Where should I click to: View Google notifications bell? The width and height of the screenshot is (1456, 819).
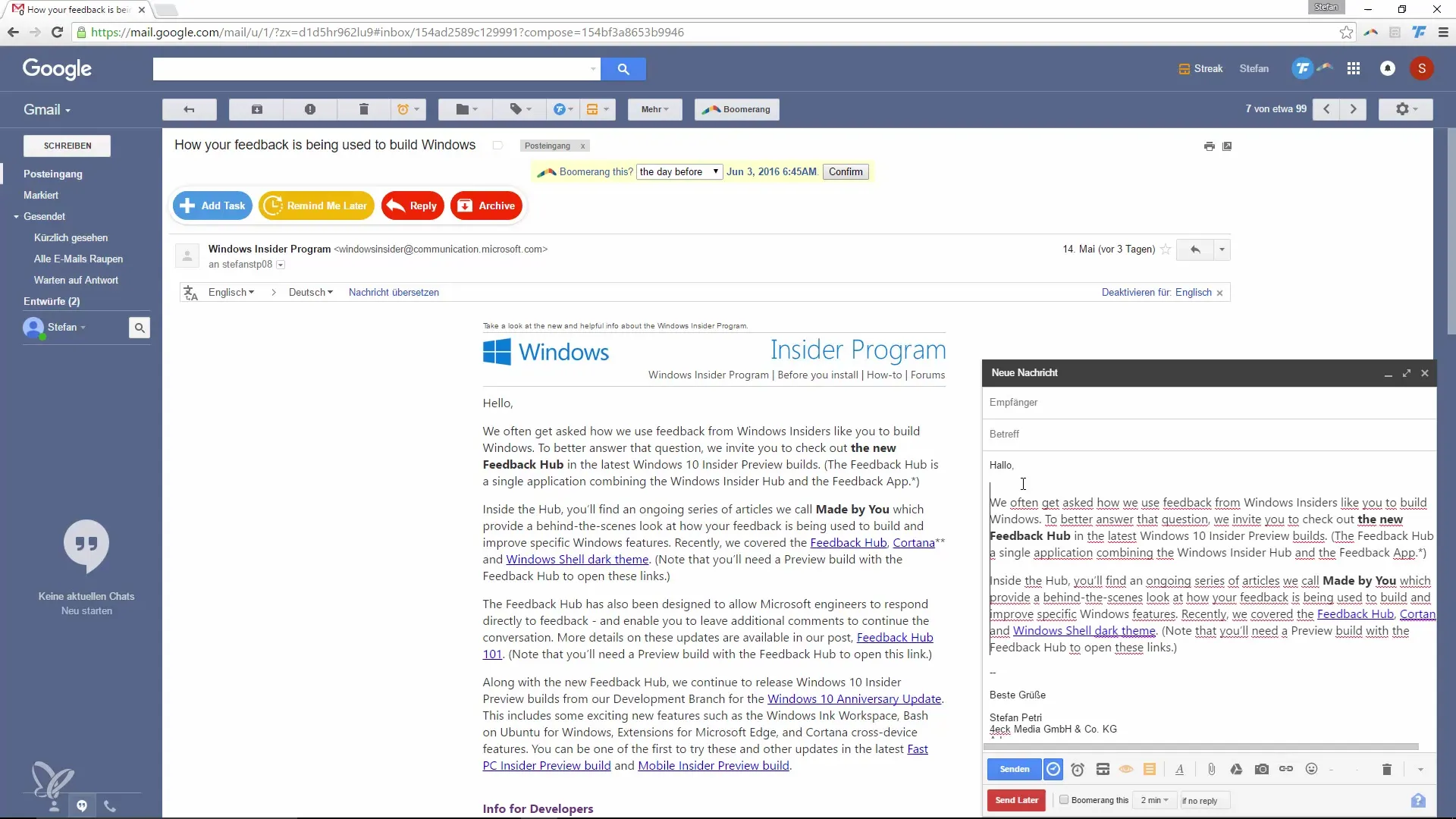click(x=1388, y=69)
